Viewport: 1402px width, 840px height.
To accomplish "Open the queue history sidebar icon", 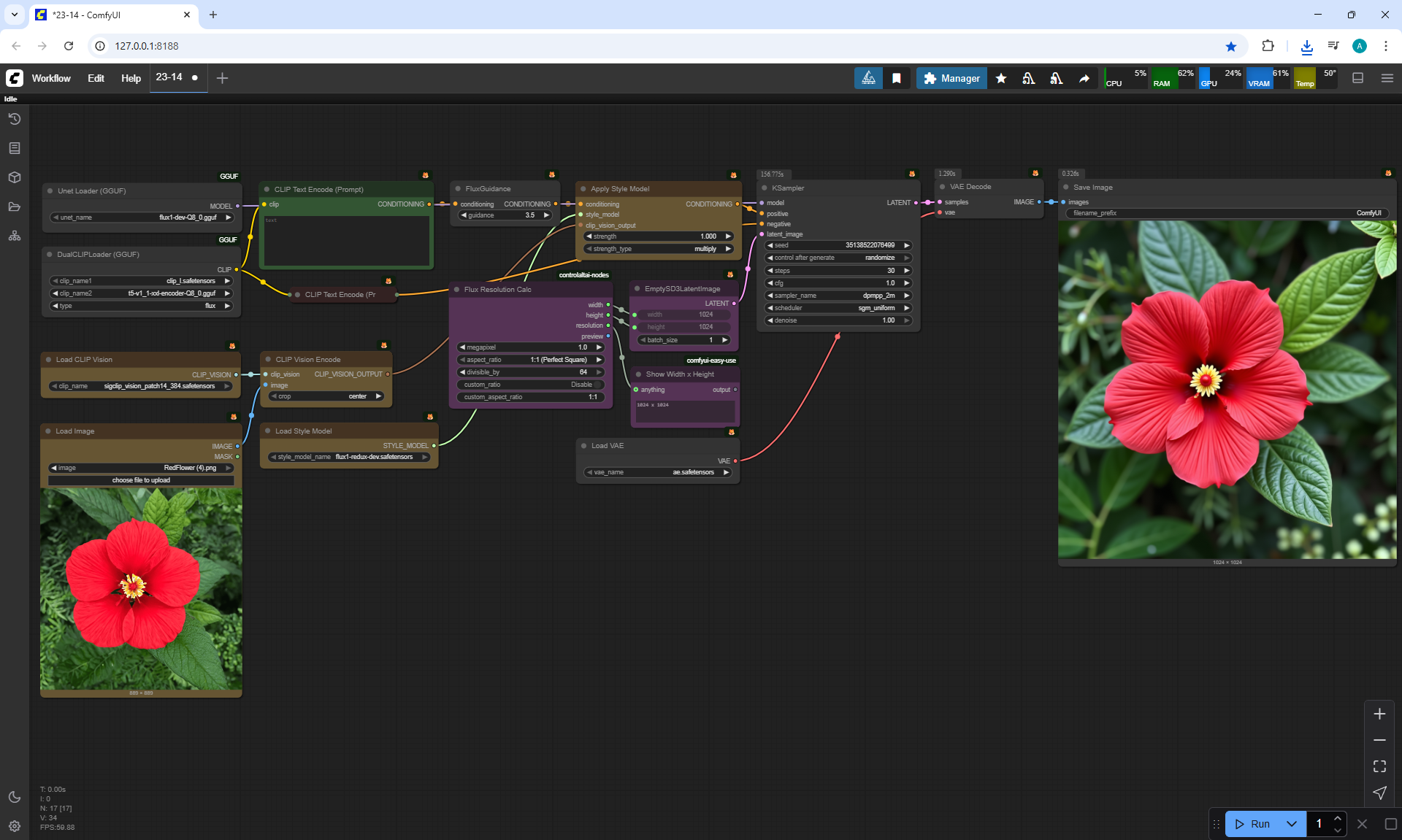I will coord(14,119).
